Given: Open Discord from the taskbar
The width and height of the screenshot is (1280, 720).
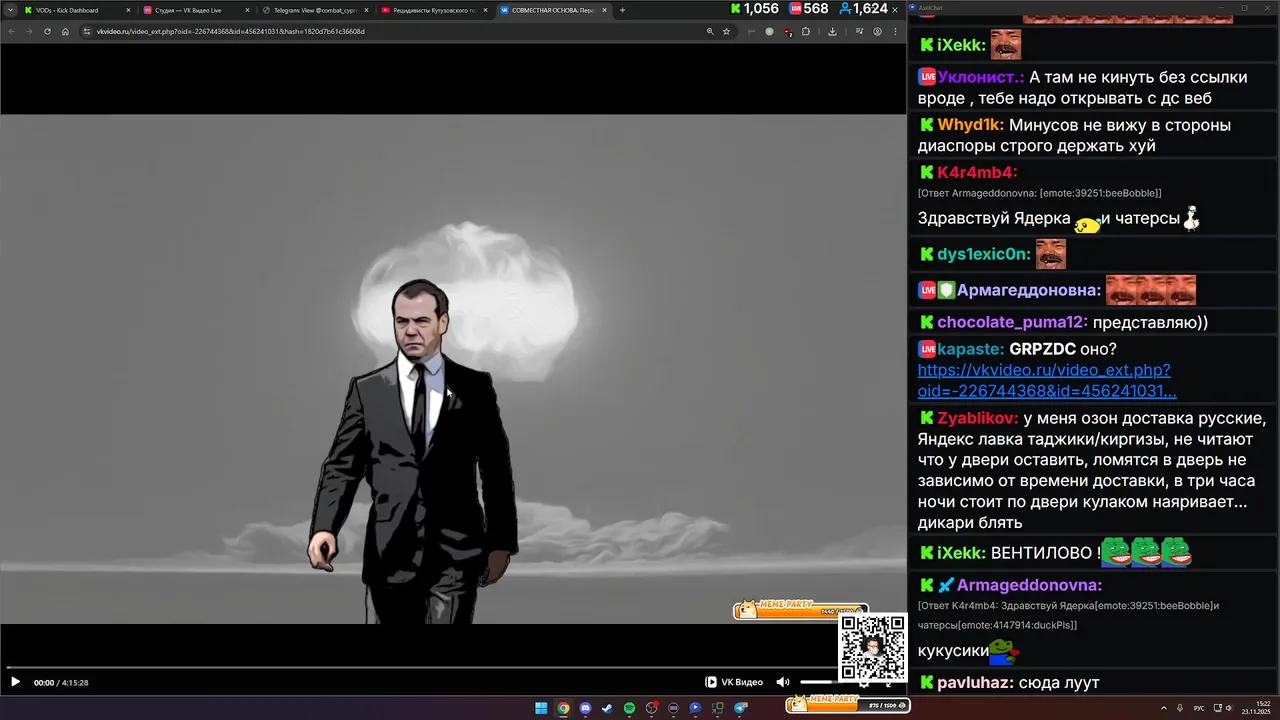Looking at the screenshot, I should pos(585,708).
